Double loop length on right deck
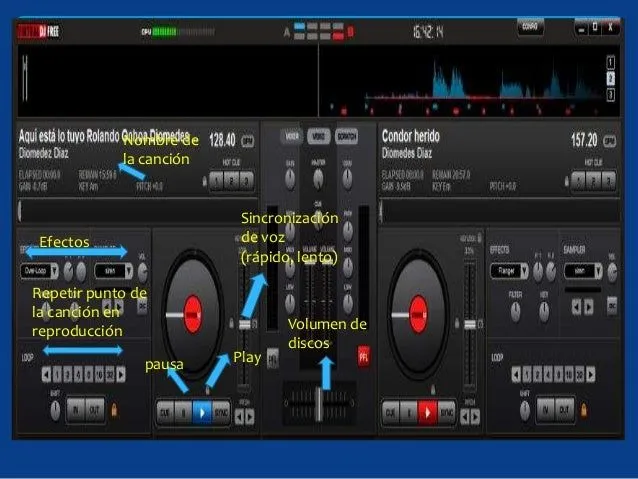This screenshot has height=479, width=638. (591, 374)
